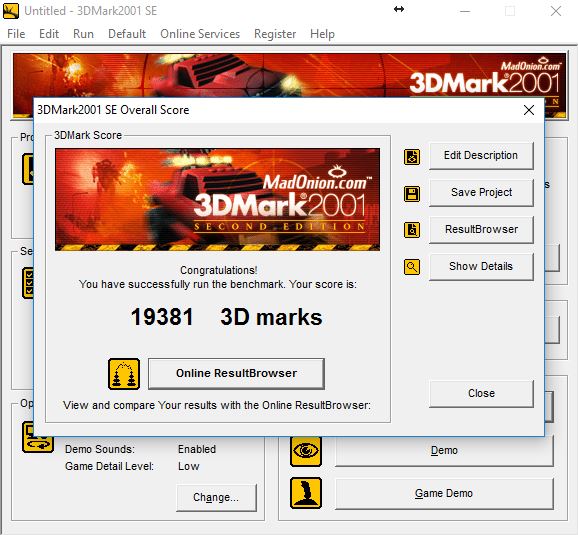Click the Edit Description document icon
The height and width of the screenshot is (535, 578).
[412, 157]
